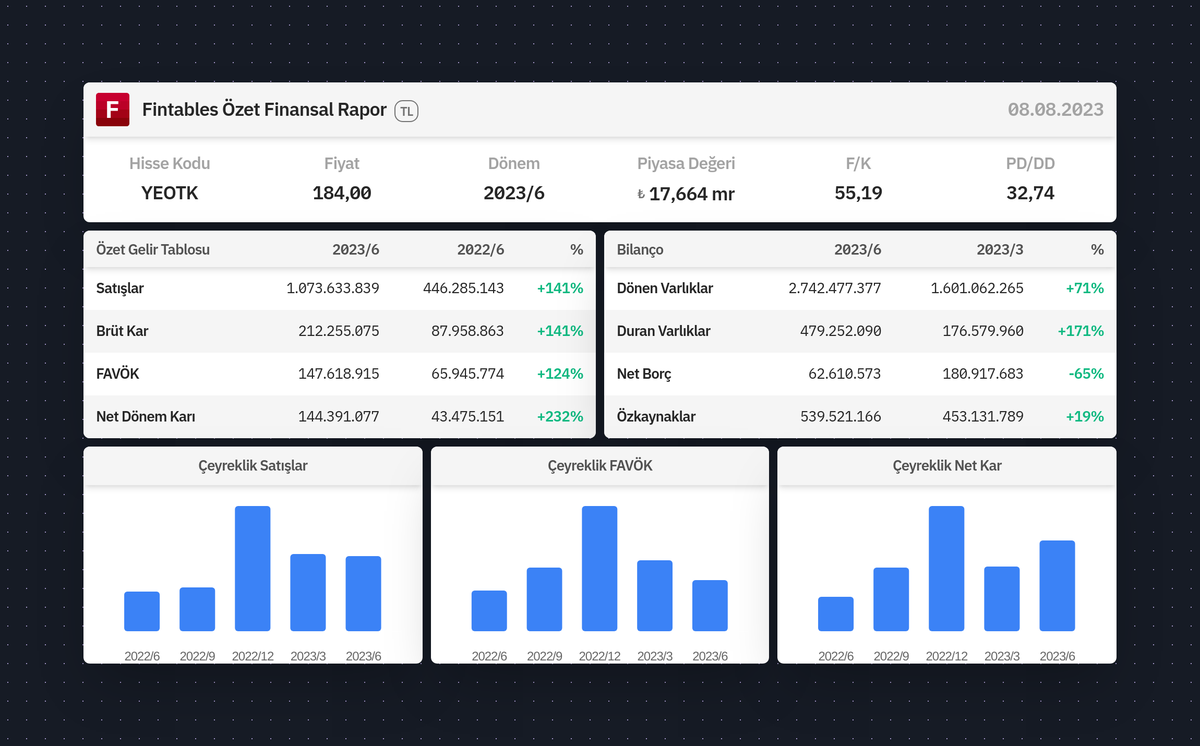Click the PD/DD value 32,74
Viewport: 1200px width, 746px height.
[x=1031, y=194]
